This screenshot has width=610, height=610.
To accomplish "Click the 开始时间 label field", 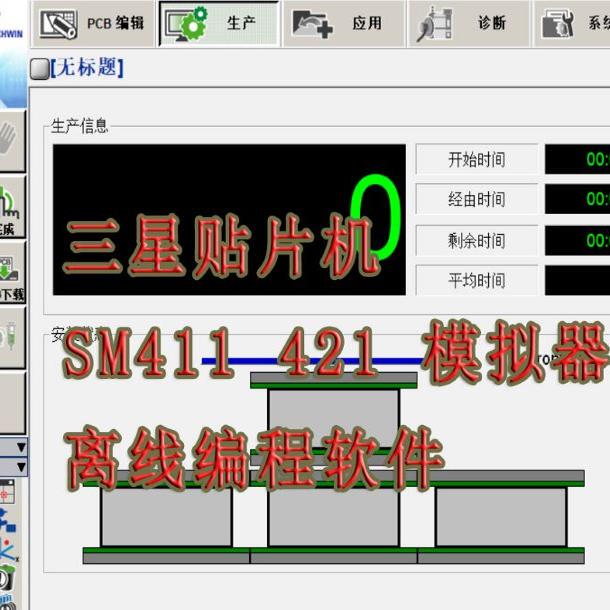I will tap(477, 160).
